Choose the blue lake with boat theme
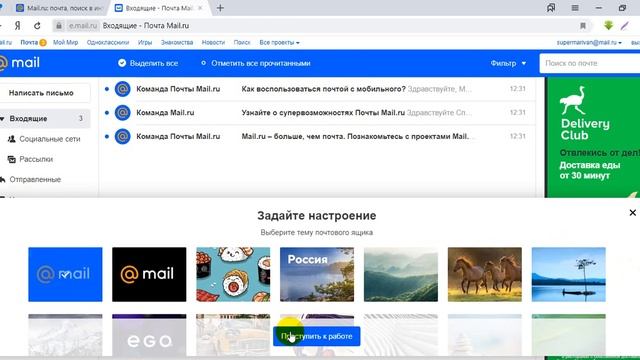The height and width of the screenshot is (360, 640). tap(569, 274)
